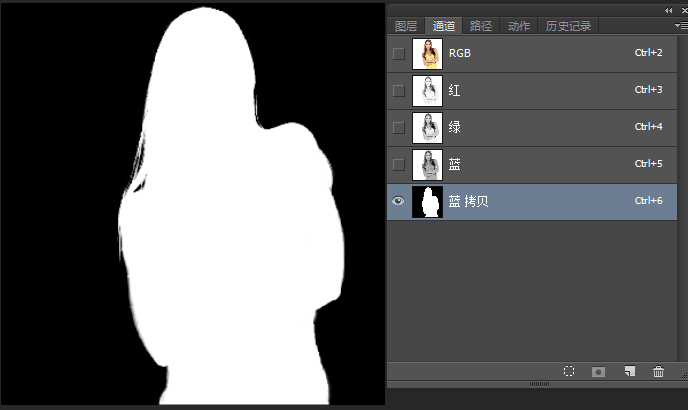Toggle 蓝 channel visibility box

point(398,165)
